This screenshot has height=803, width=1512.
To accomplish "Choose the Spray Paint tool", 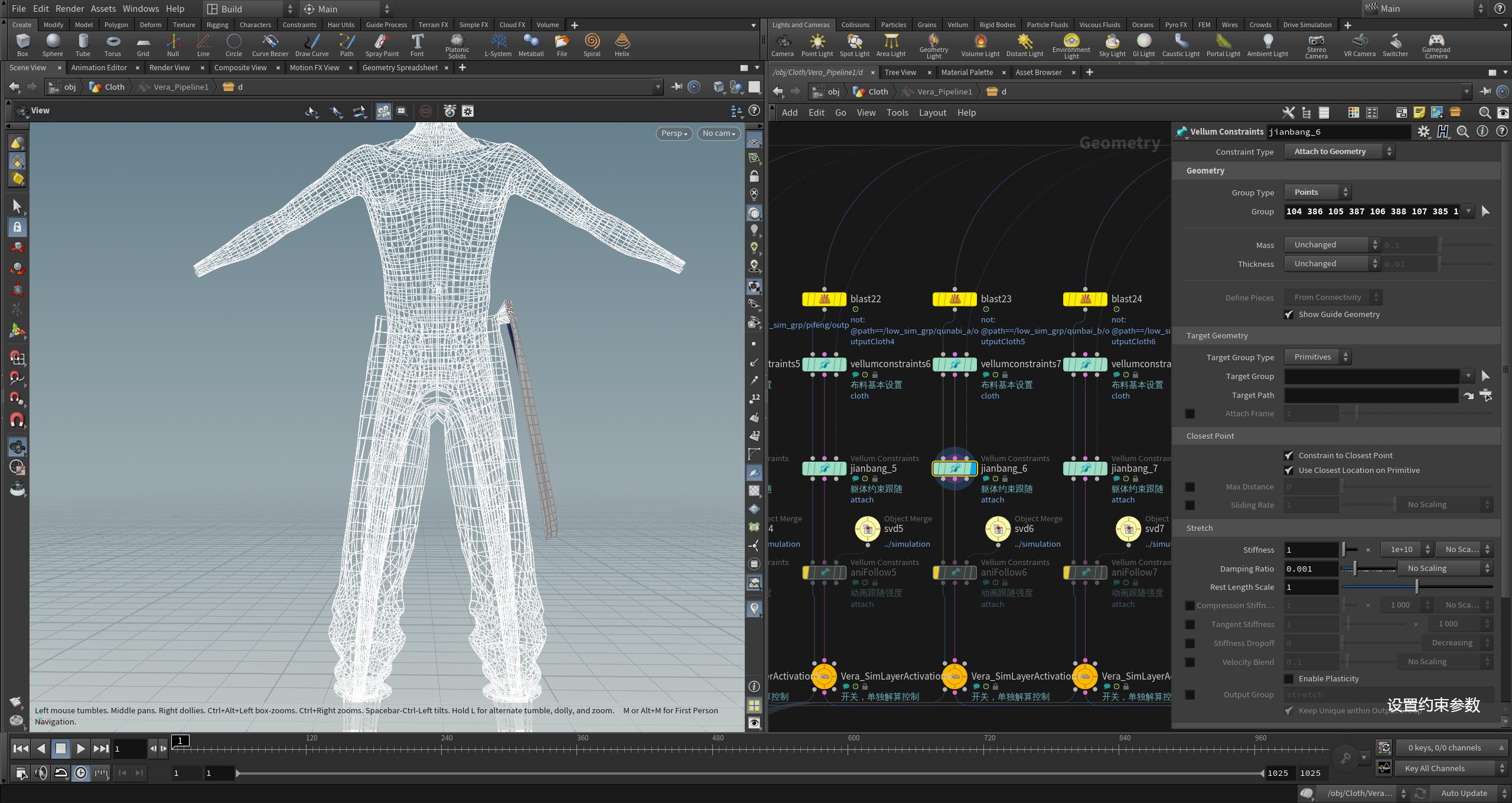I will coord(382,45).
